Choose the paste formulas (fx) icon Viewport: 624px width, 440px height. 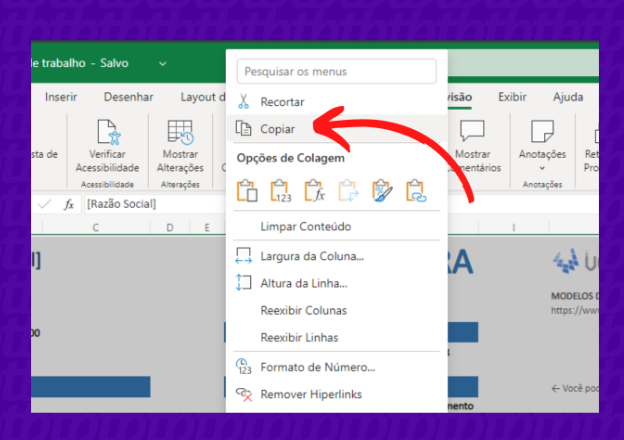[x=314, y=190]
